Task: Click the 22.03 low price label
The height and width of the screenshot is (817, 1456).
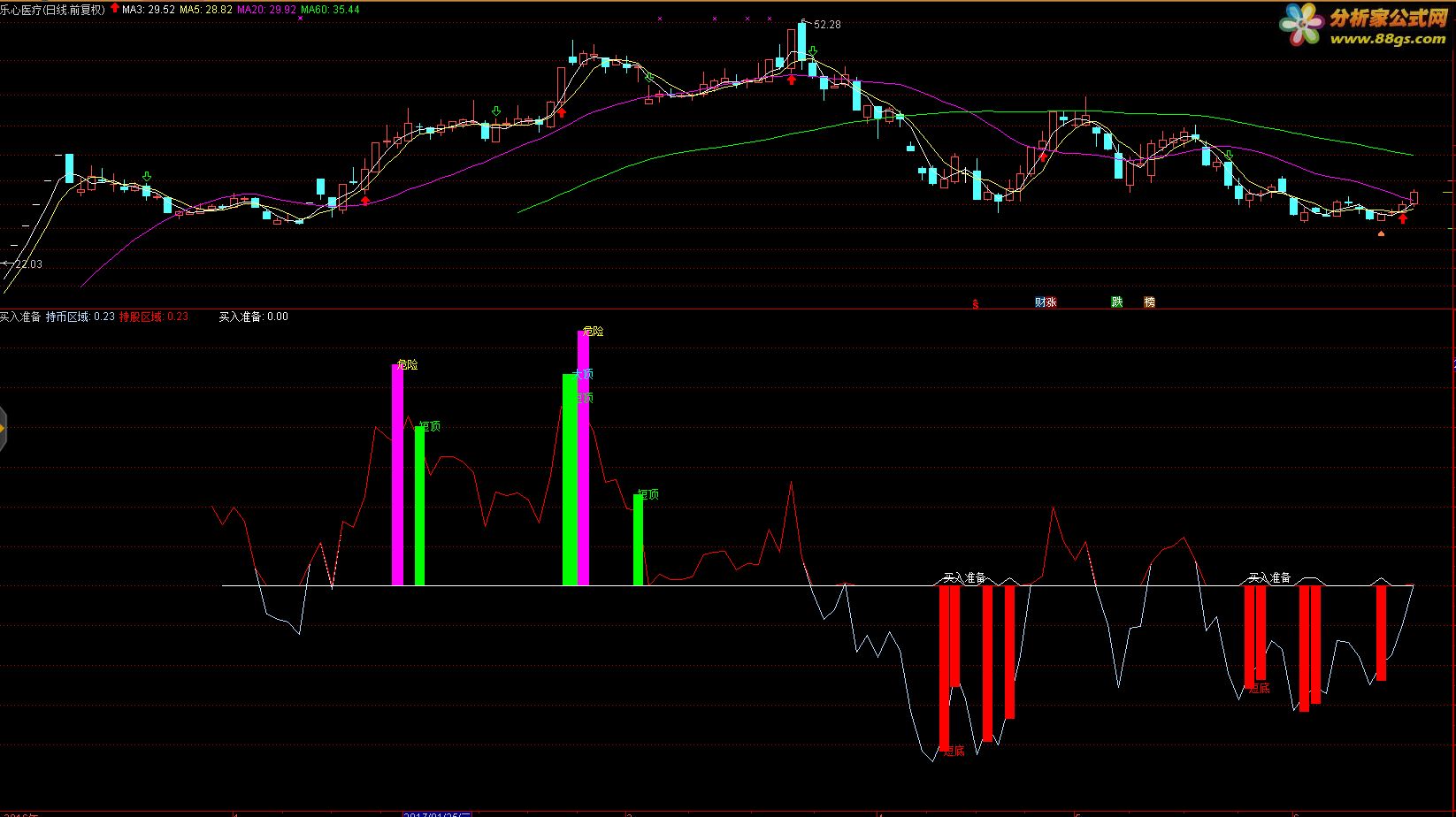Action: 28,264
